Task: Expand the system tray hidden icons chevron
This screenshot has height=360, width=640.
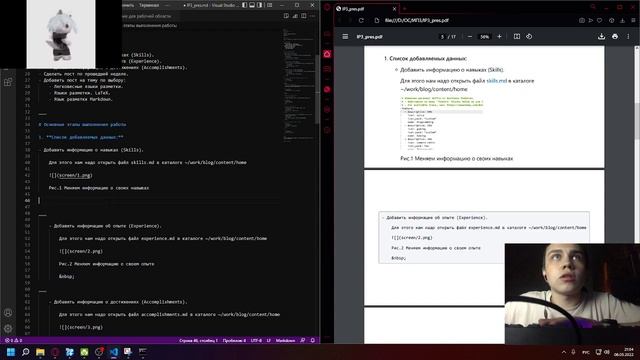Action: click(x=564, y=352)
